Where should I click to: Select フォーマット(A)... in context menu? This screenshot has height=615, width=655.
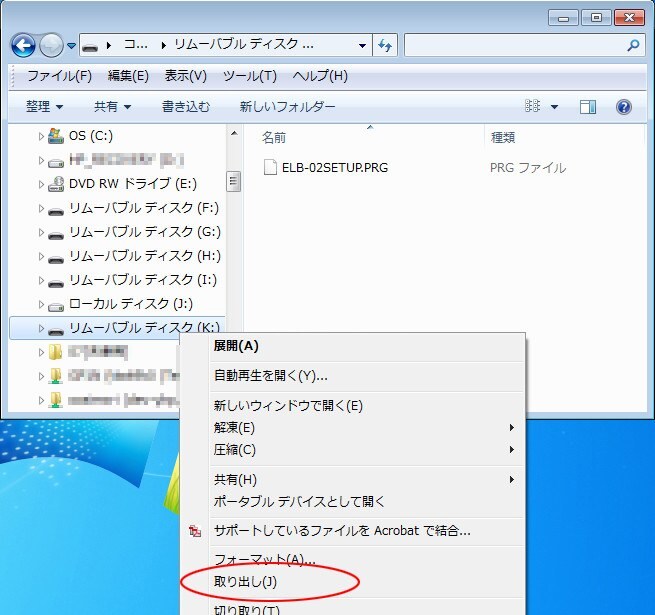click(264, 559)
